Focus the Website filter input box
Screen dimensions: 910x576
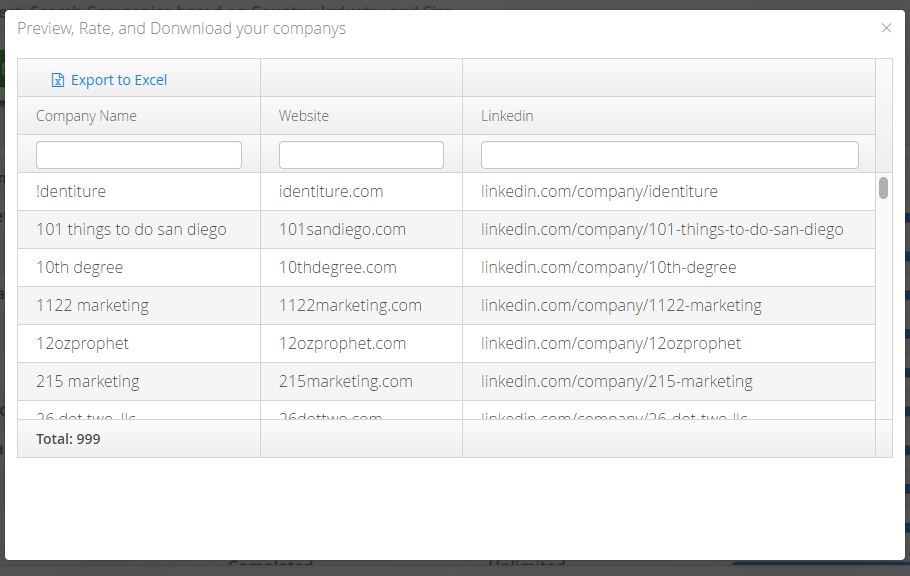coord(361,155)
